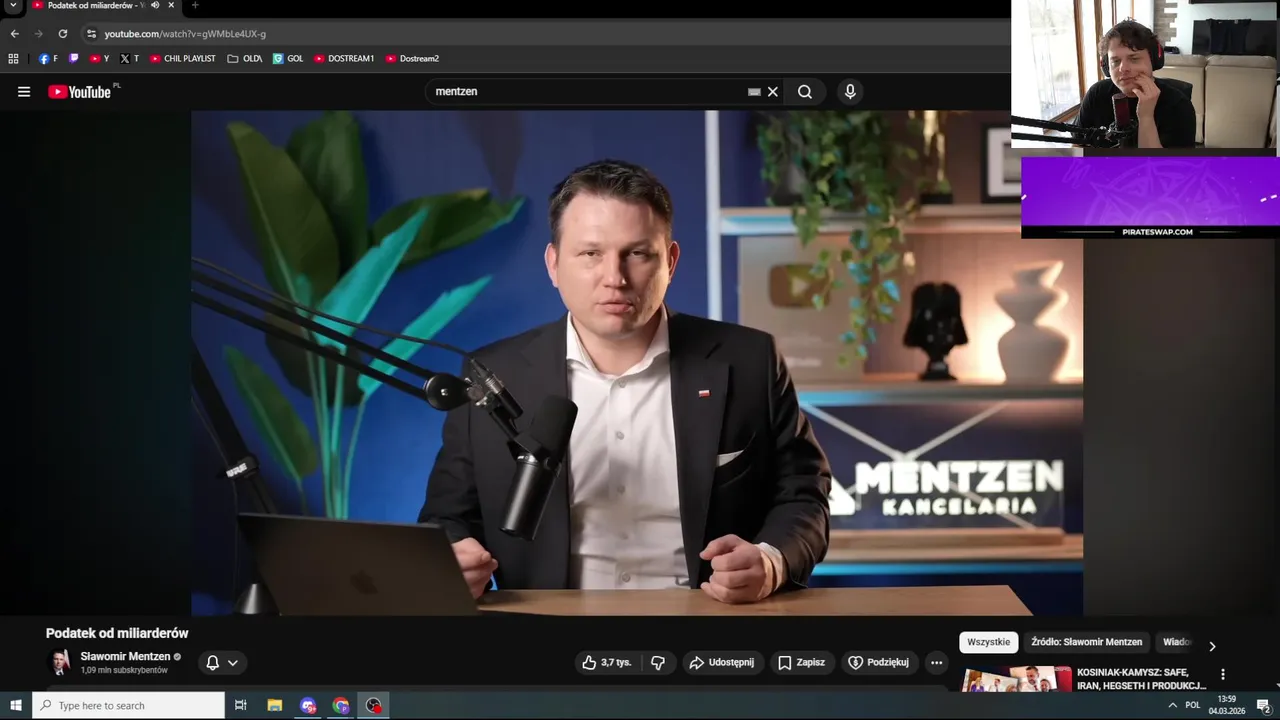
Task: Go to the YouTube home logo
Action: pos(80,92)
